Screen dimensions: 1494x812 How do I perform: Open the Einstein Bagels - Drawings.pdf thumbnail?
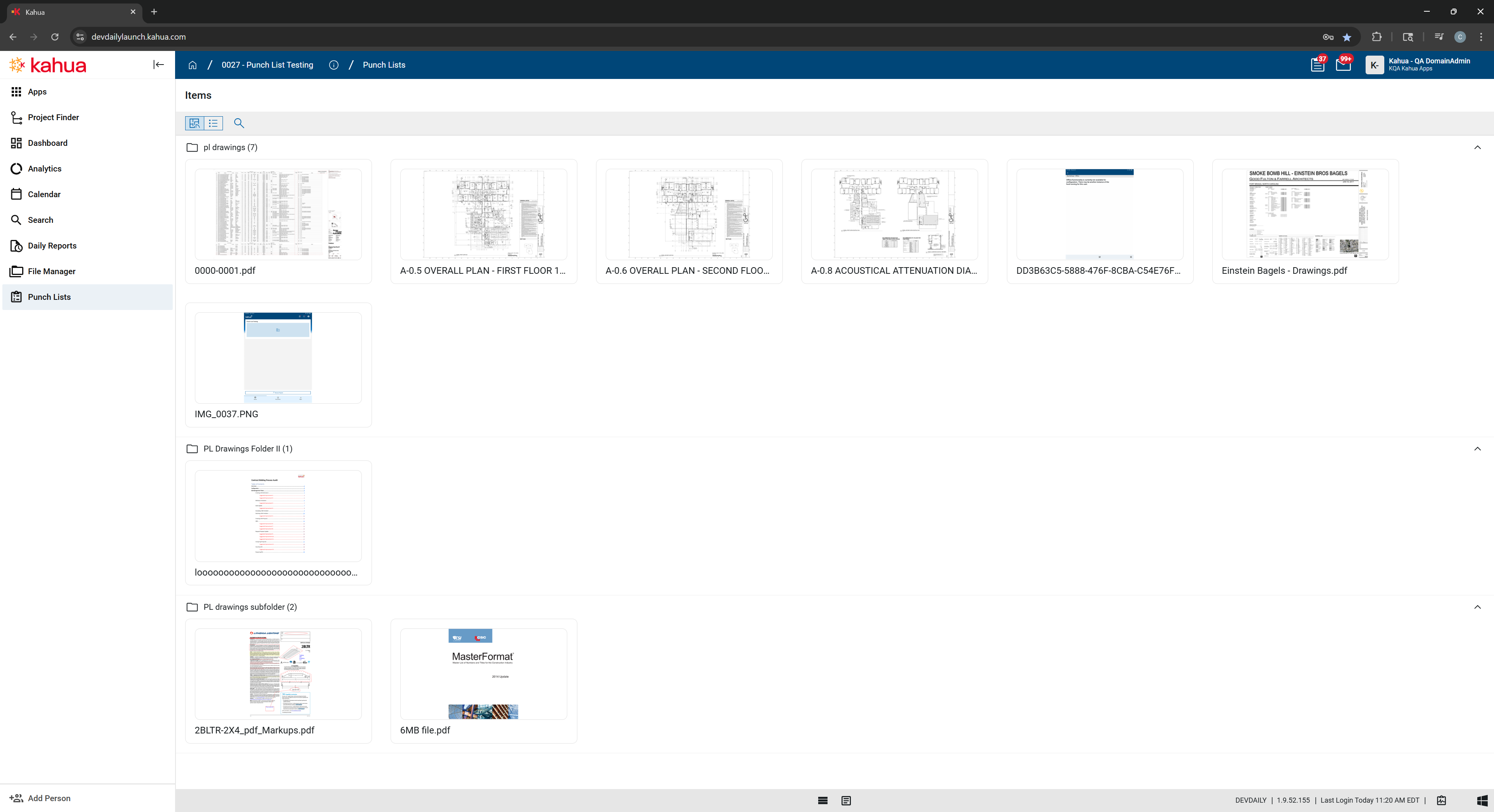(1305, 214)
